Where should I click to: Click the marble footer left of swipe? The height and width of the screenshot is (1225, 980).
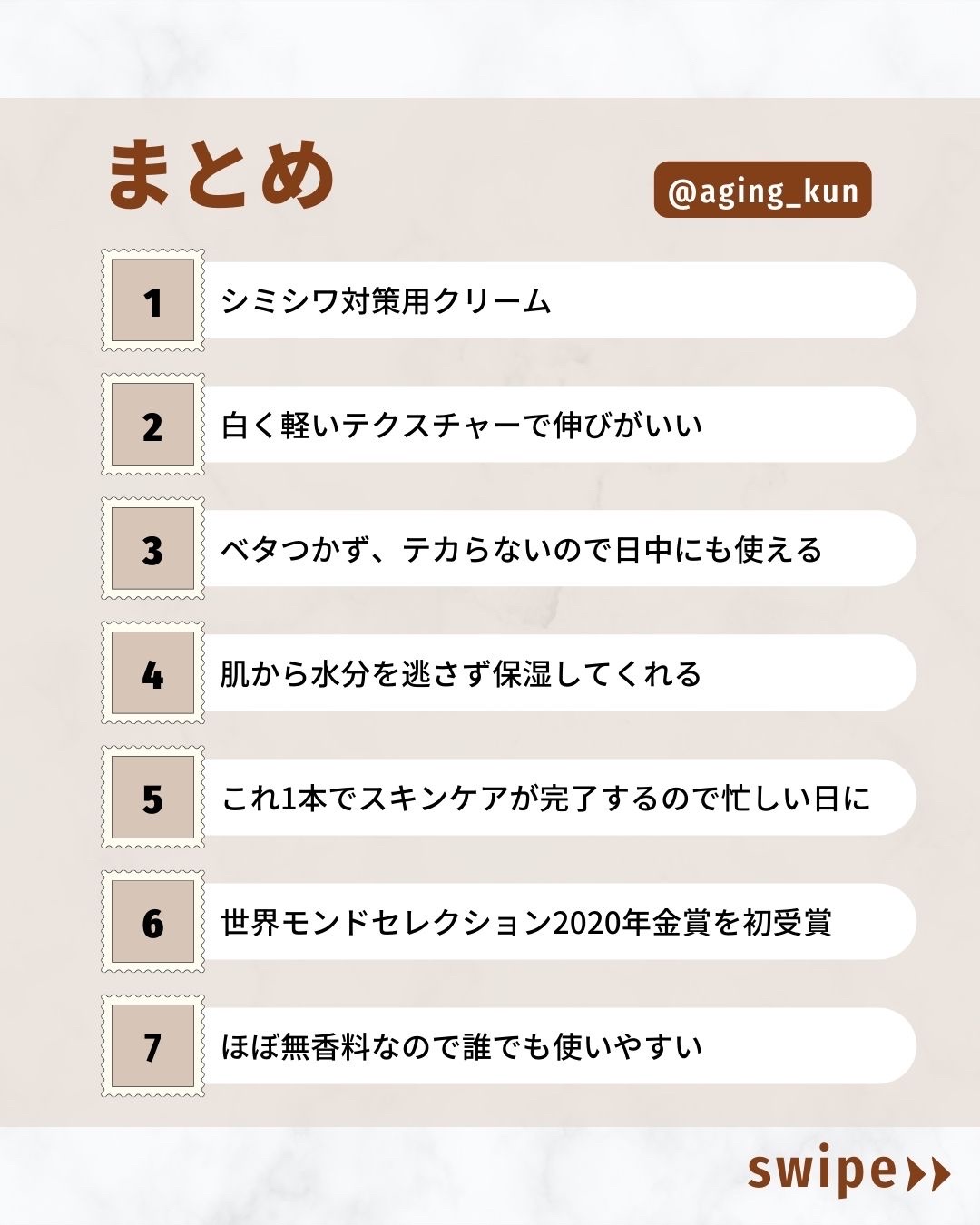pyautogui.click(x=363, y=1176)
